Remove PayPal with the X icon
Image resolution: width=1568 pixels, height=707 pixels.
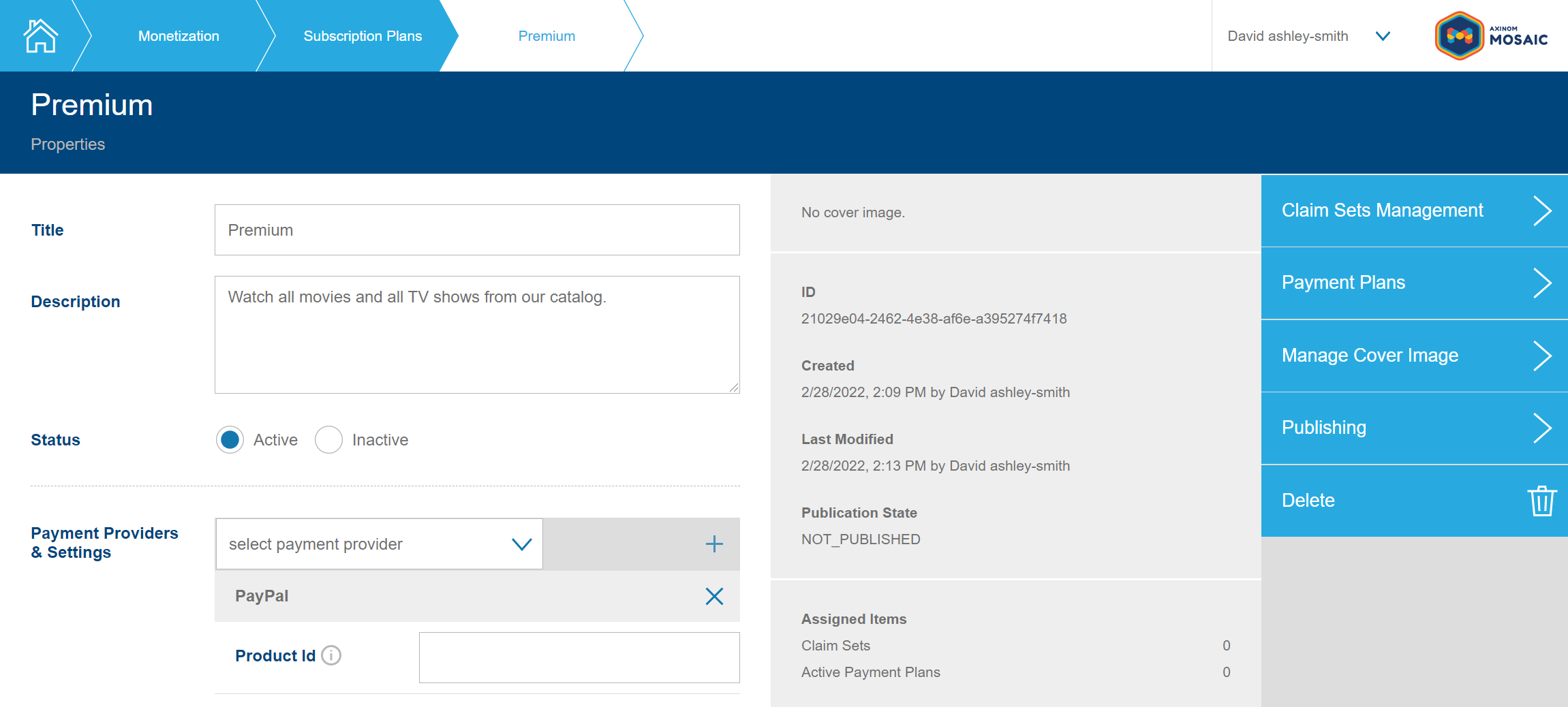click(713, 596)
